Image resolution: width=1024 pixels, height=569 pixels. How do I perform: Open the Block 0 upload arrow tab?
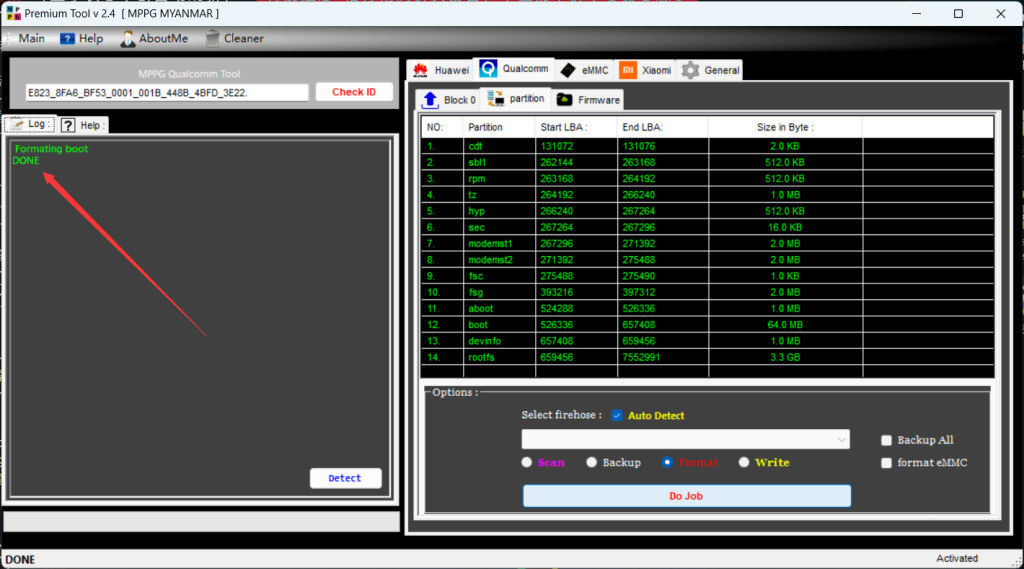430,99
